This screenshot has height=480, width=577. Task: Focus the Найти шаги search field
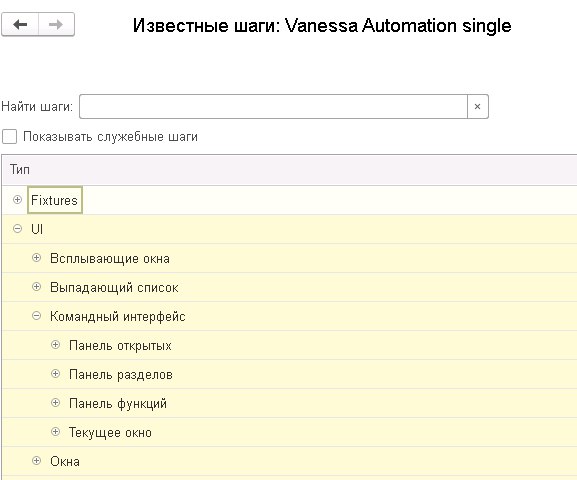273,106
